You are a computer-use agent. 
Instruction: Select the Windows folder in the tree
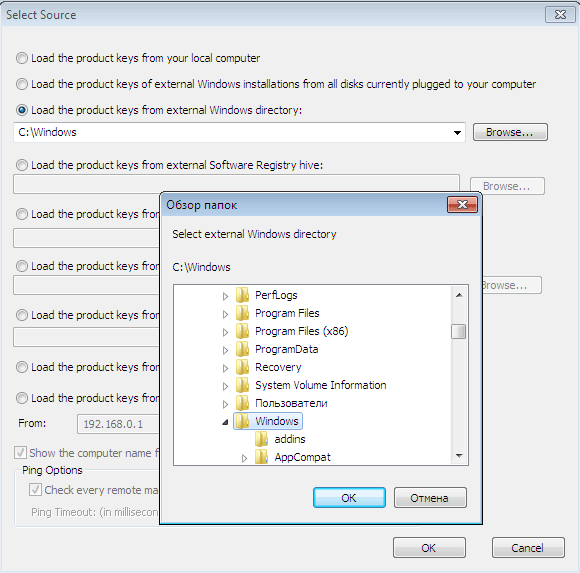(x=277, y=421)
